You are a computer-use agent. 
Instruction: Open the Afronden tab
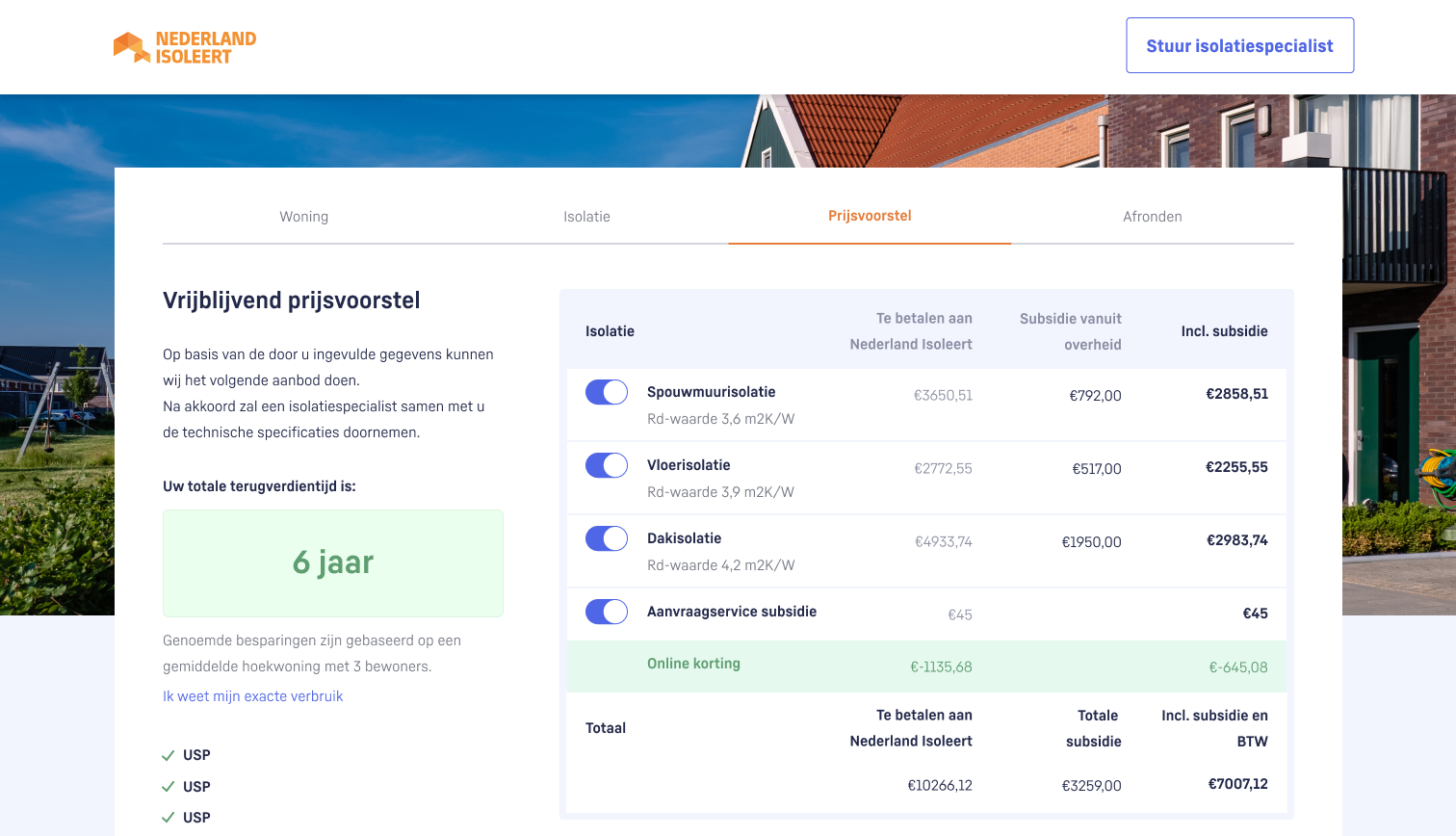1152,217
